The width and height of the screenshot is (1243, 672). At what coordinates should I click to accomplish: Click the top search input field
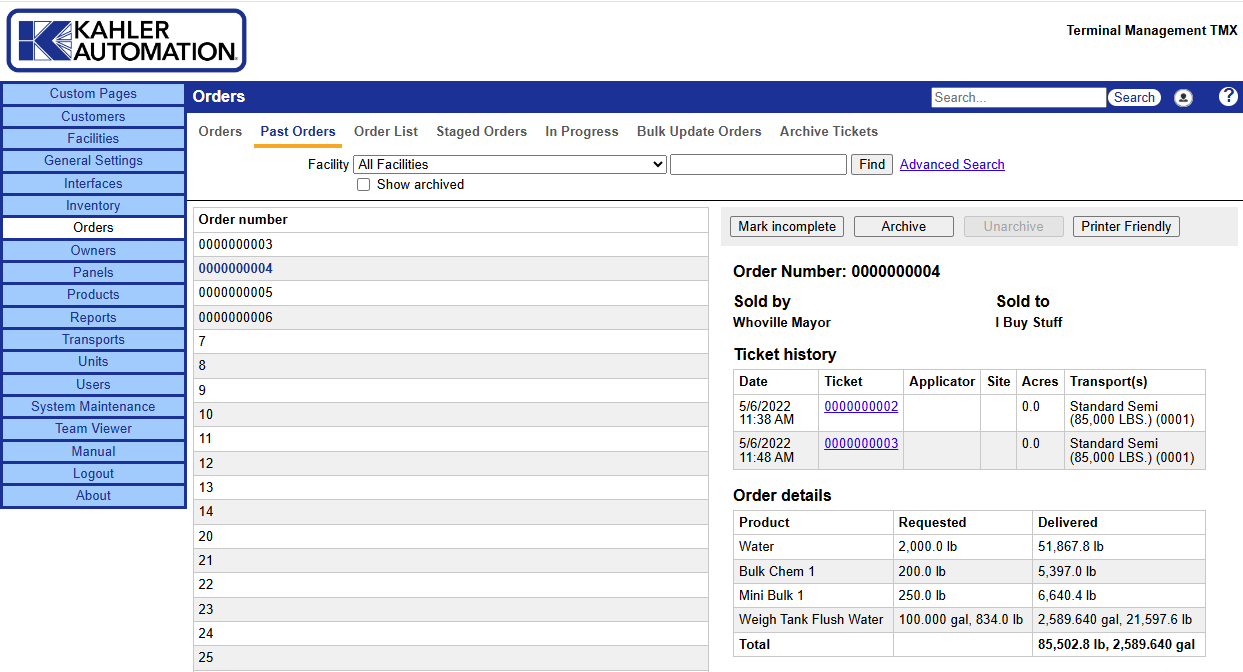[x=1018, y=97]
